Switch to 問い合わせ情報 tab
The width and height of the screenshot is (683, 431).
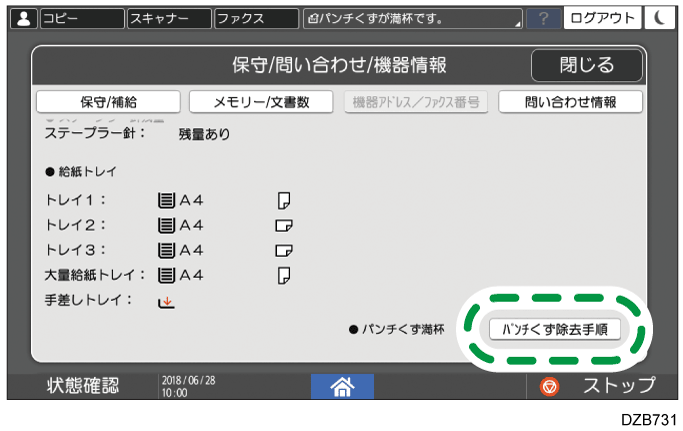570,102
